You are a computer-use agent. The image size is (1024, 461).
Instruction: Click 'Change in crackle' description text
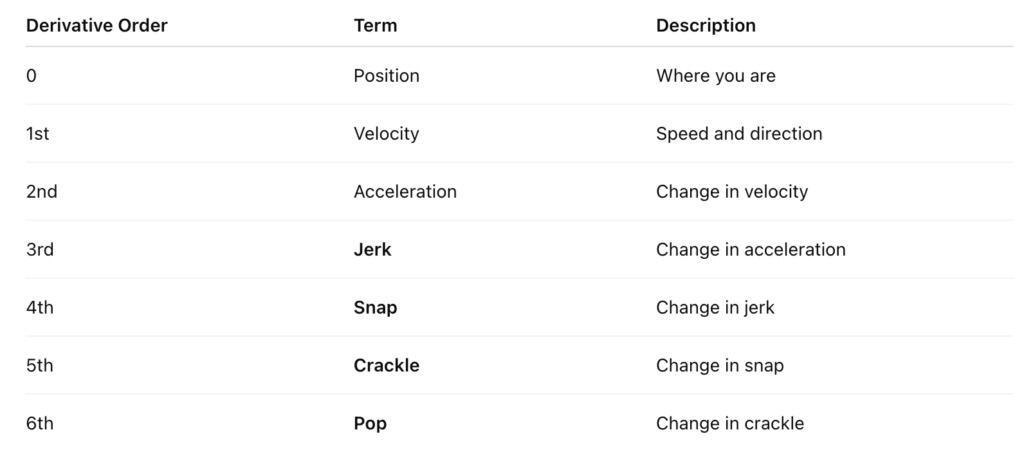729,424
